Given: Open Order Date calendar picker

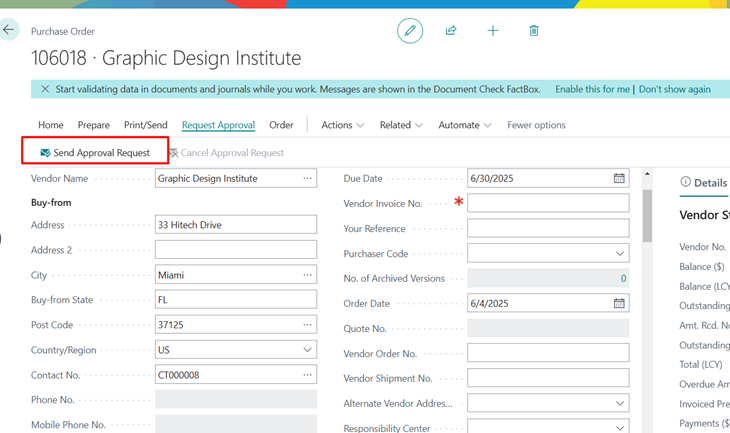Looking at the screenshot, I should coord(619,304).
